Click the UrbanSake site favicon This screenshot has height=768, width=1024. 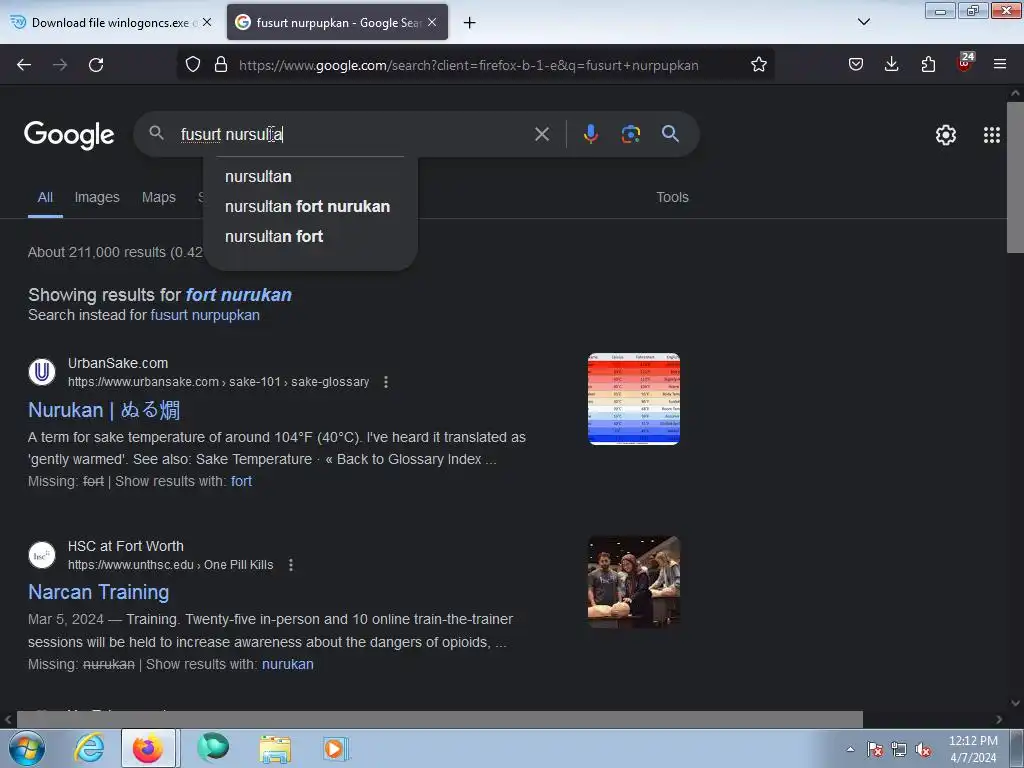[42, 372]
